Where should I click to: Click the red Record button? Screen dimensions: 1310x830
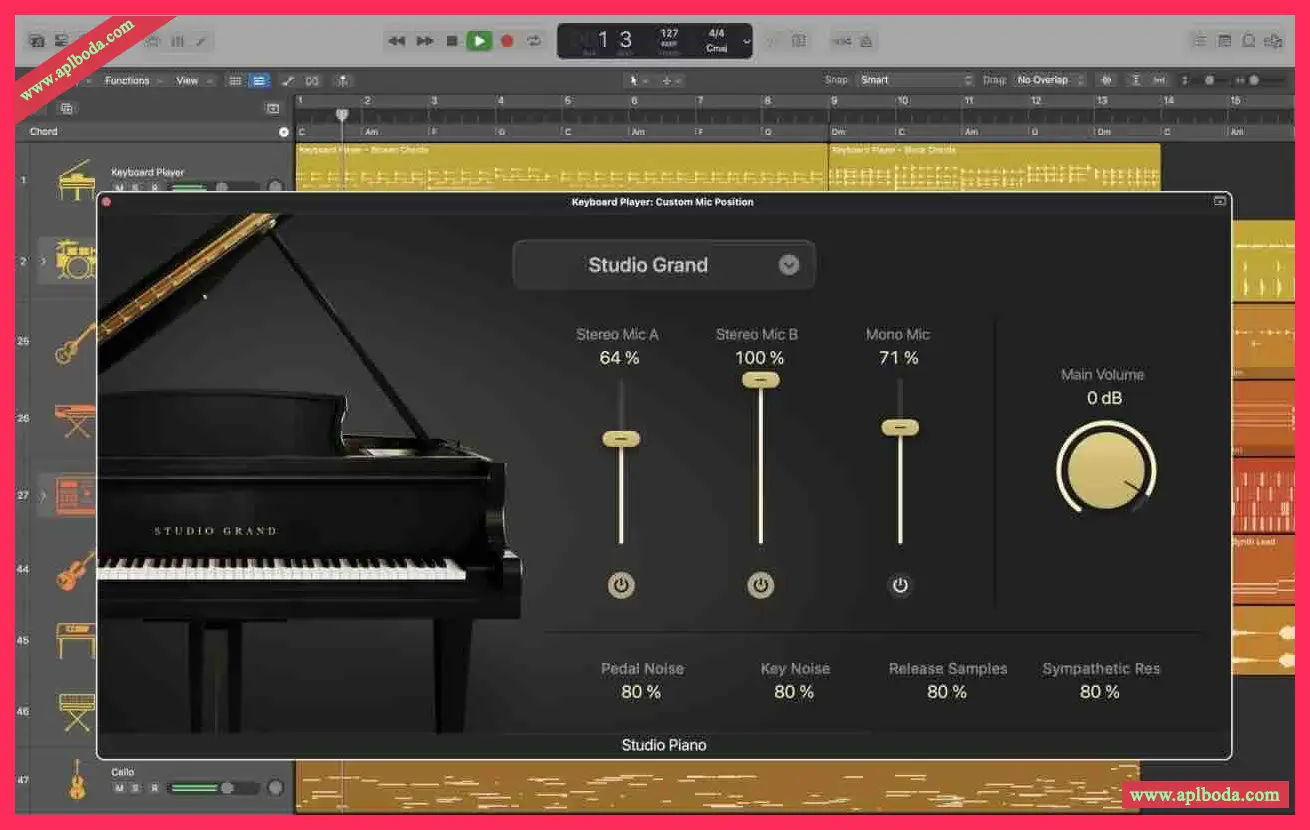[508, 40]
